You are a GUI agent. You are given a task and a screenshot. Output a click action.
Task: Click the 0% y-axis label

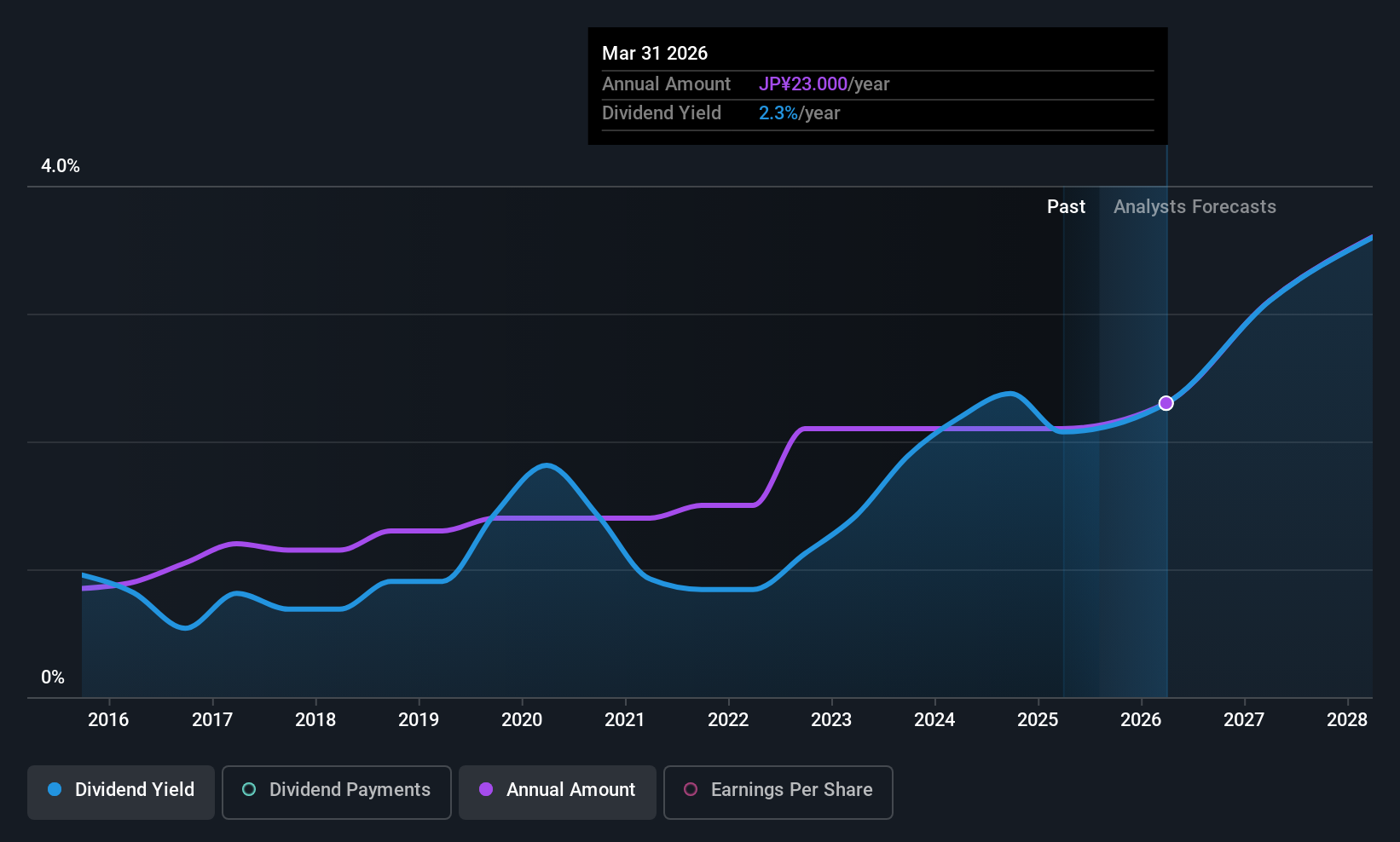coord(53,678)
